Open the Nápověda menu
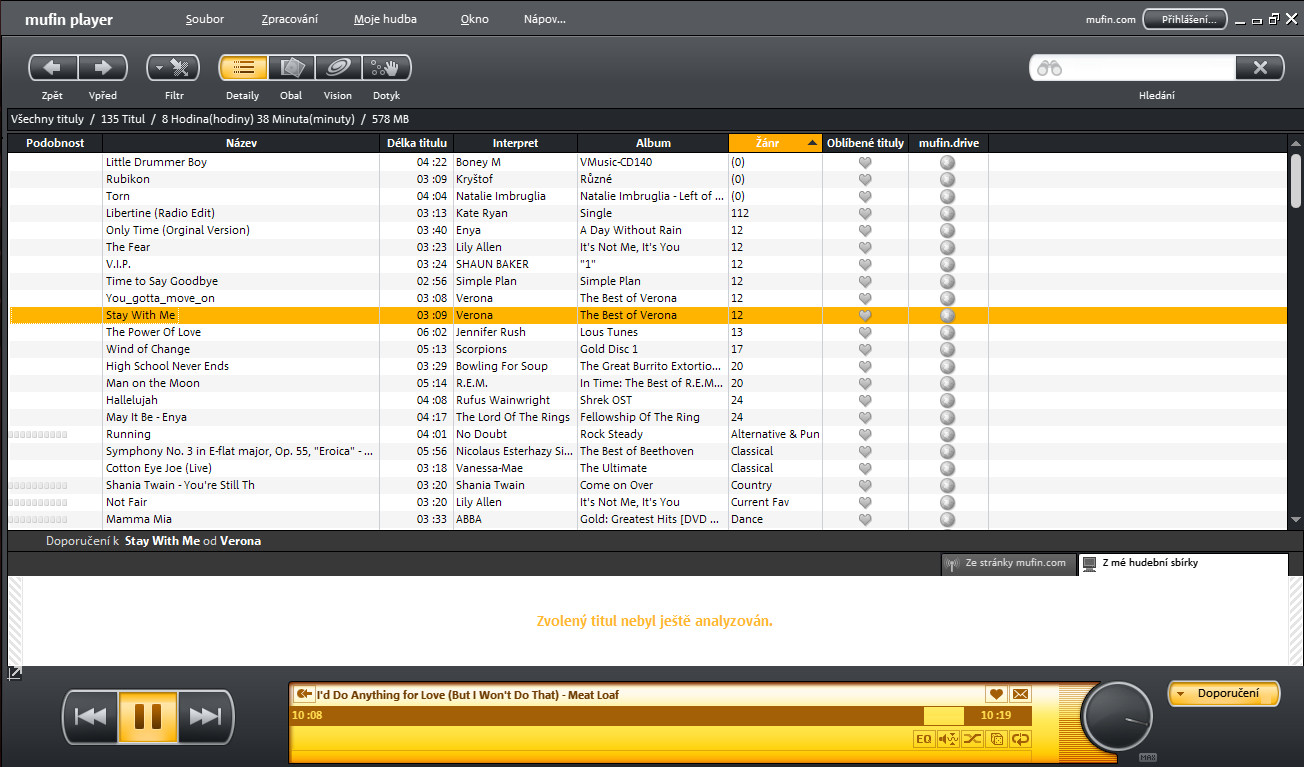Viewport: 1304px width, 767px height. point(544,19)
